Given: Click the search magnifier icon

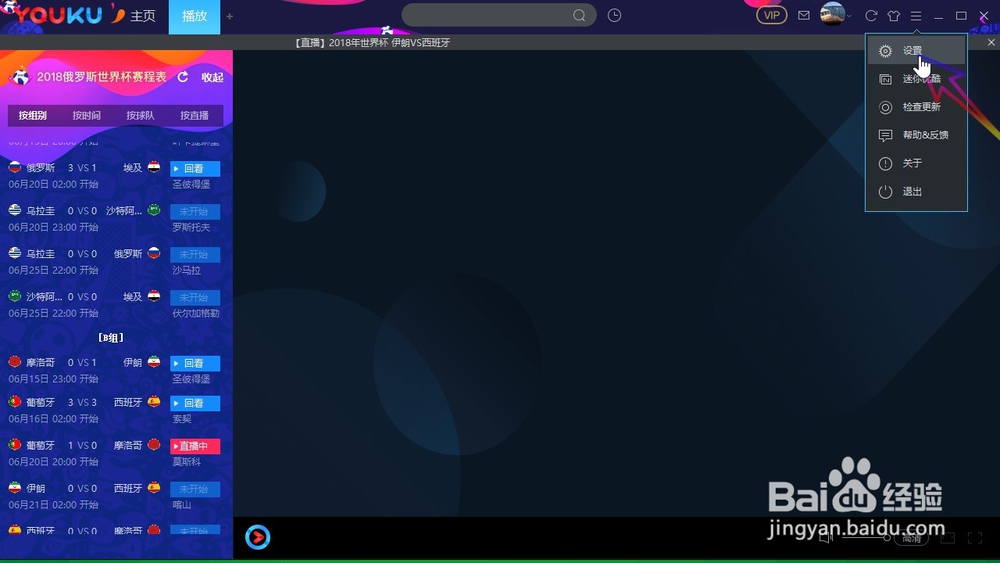Looking at the screenshot, I should pyautogui.click(x=579, y=15).
